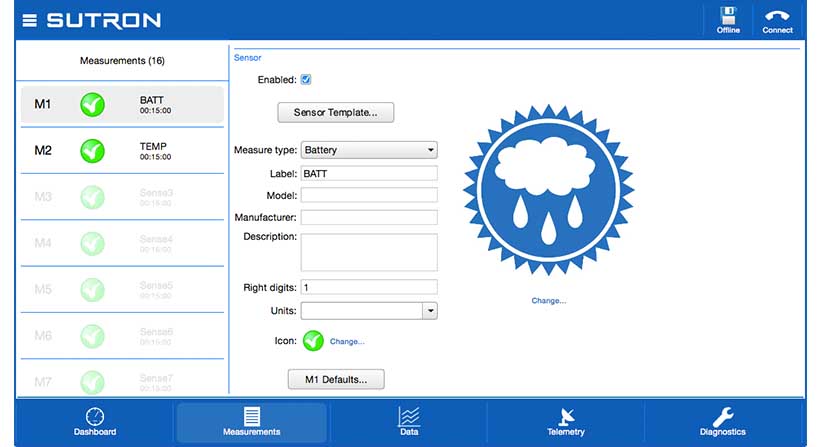Click the faded check icon for M6
Image resolution: width=820 pixels, height=447 pixels.
point(93,336)
